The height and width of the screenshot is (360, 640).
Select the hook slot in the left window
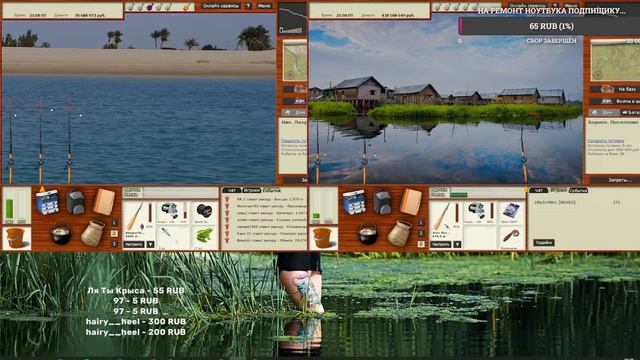point(173,236)
